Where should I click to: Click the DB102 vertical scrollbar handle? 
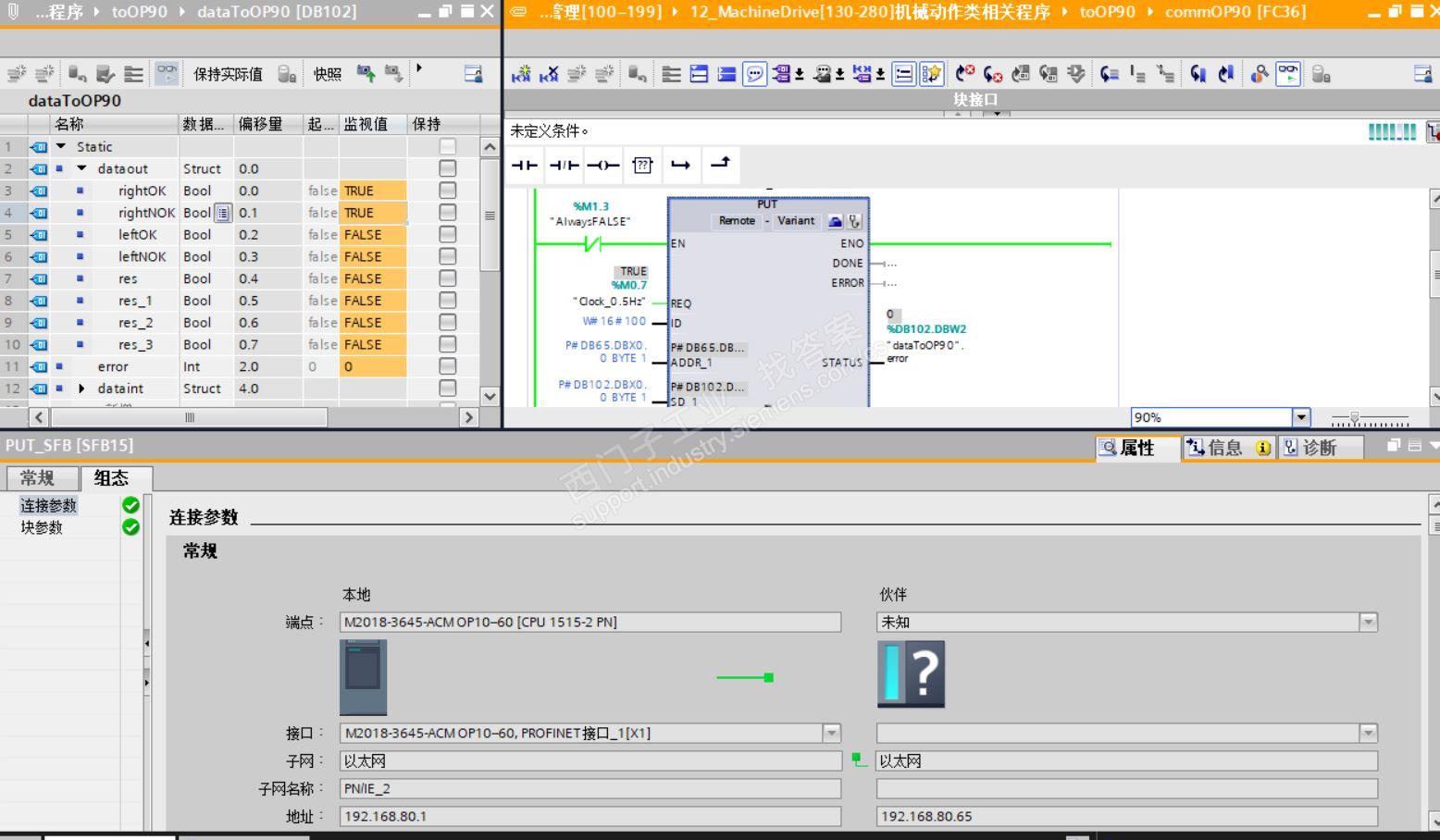(490, 216)
